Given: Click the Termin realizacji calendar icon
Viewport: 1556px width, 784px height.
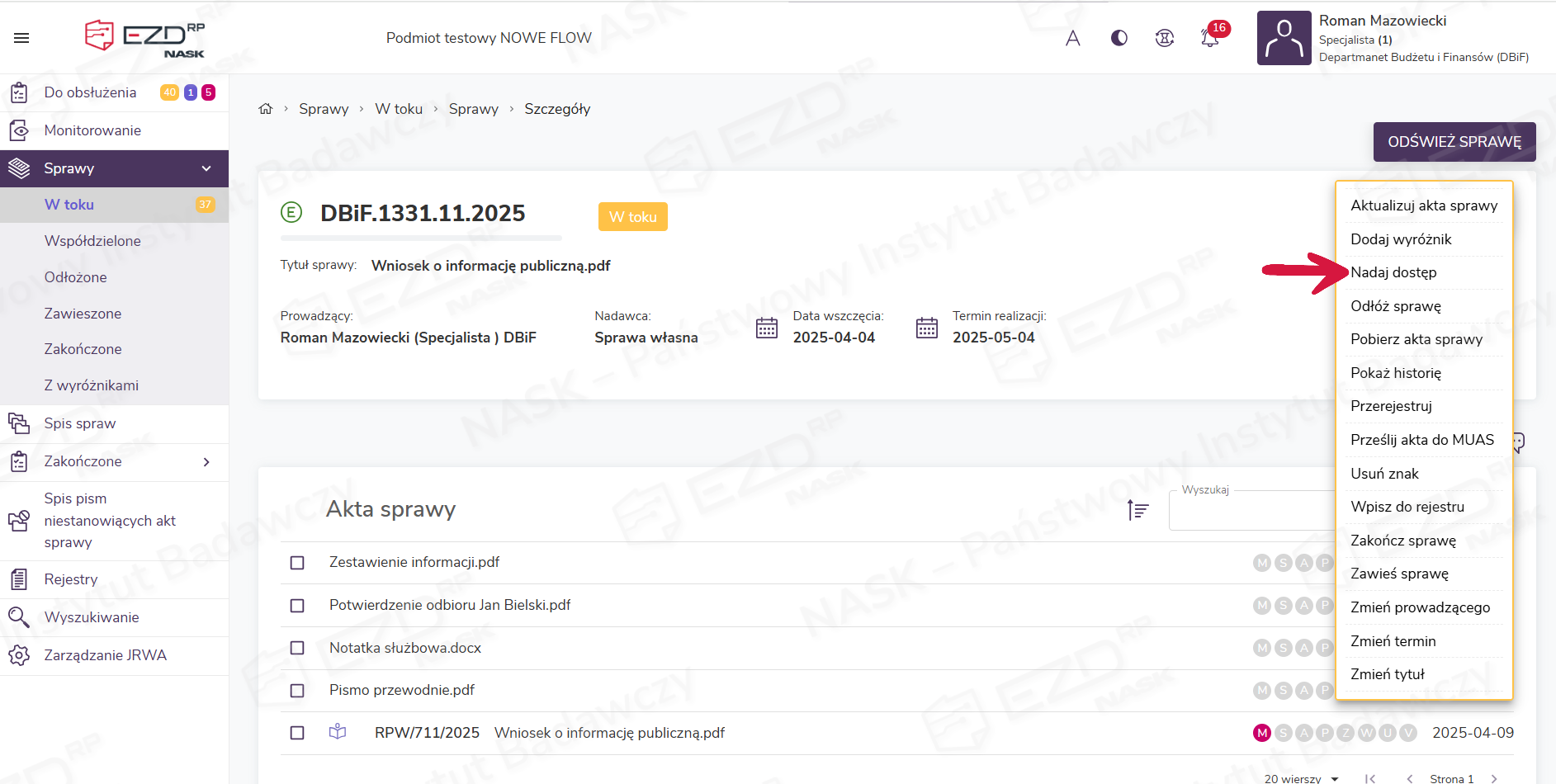Looking at the screenshot, I should (926, 328).
